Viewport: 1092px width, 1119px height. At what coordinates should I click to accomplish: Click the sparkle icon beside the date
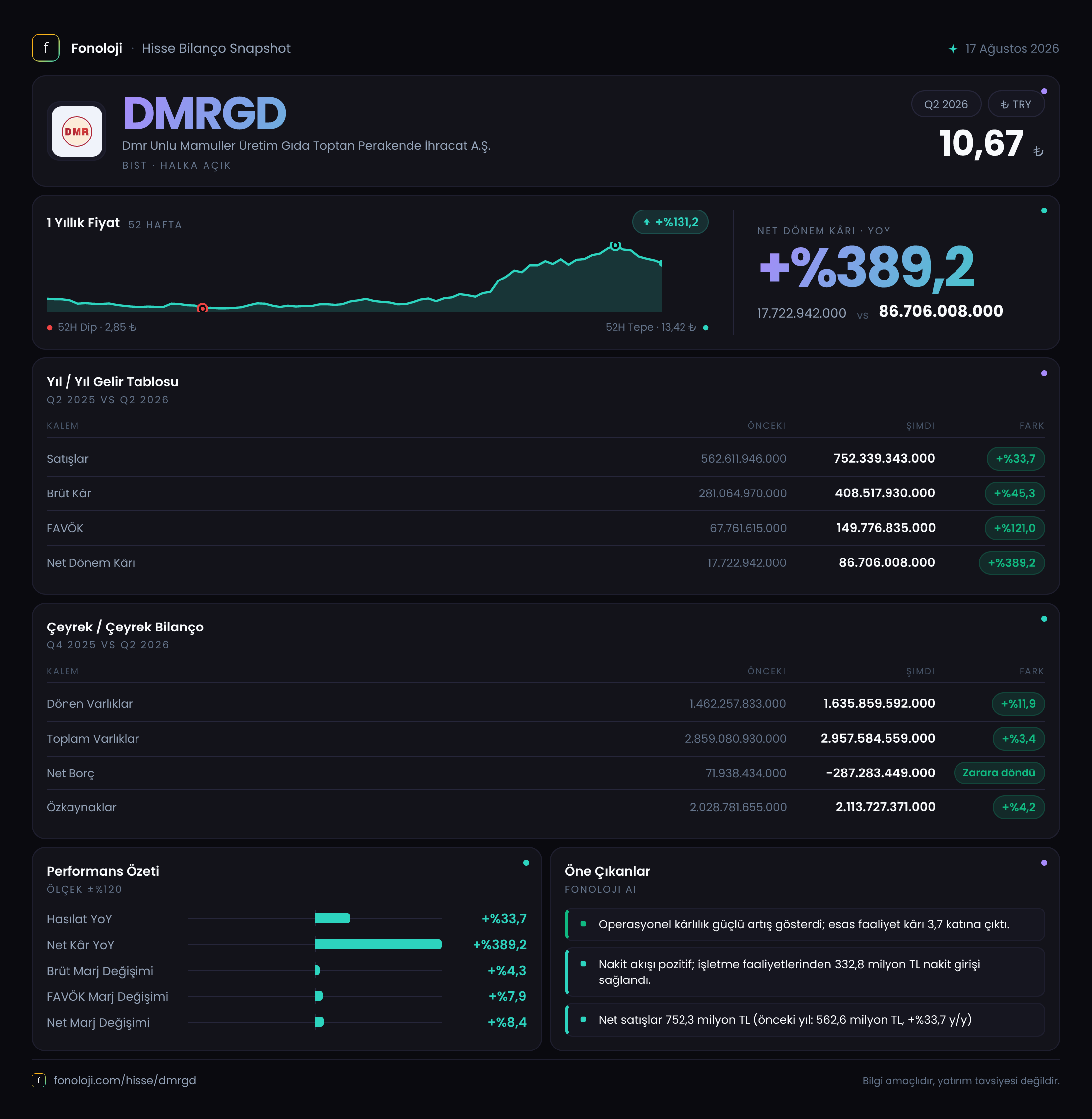953,49
